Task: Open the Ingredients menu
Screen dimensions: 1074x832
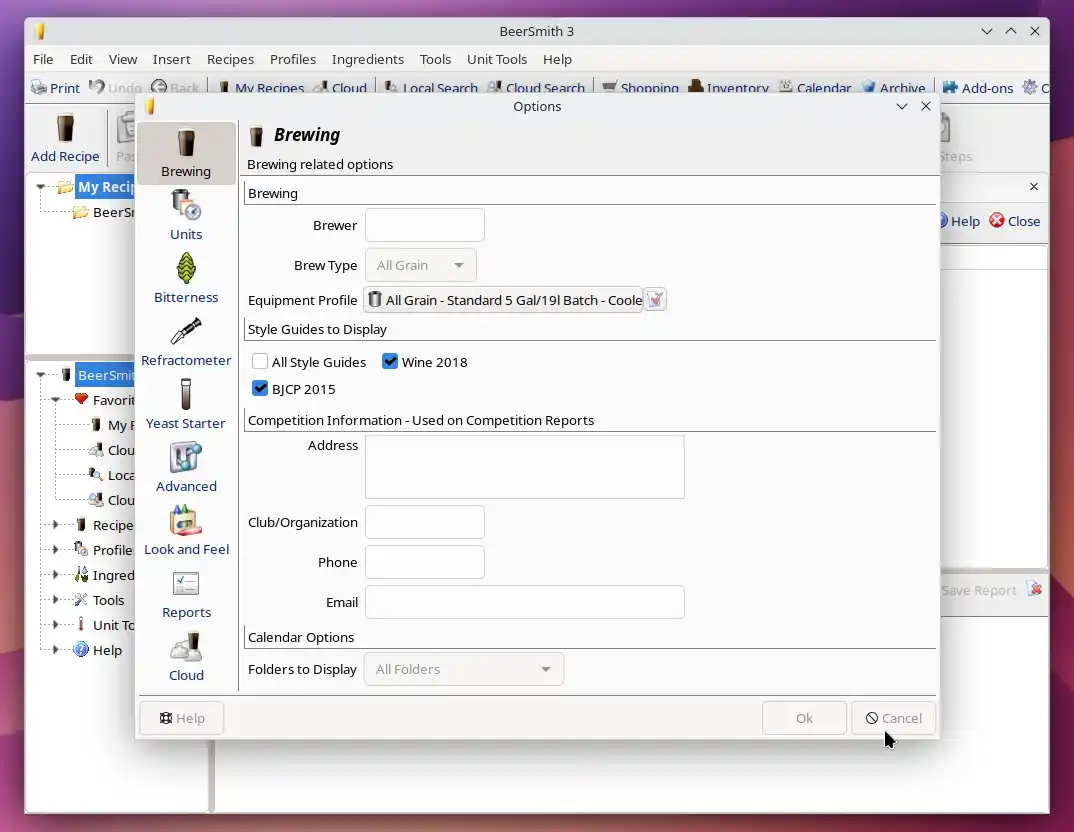Action: [x=368, y=60]
